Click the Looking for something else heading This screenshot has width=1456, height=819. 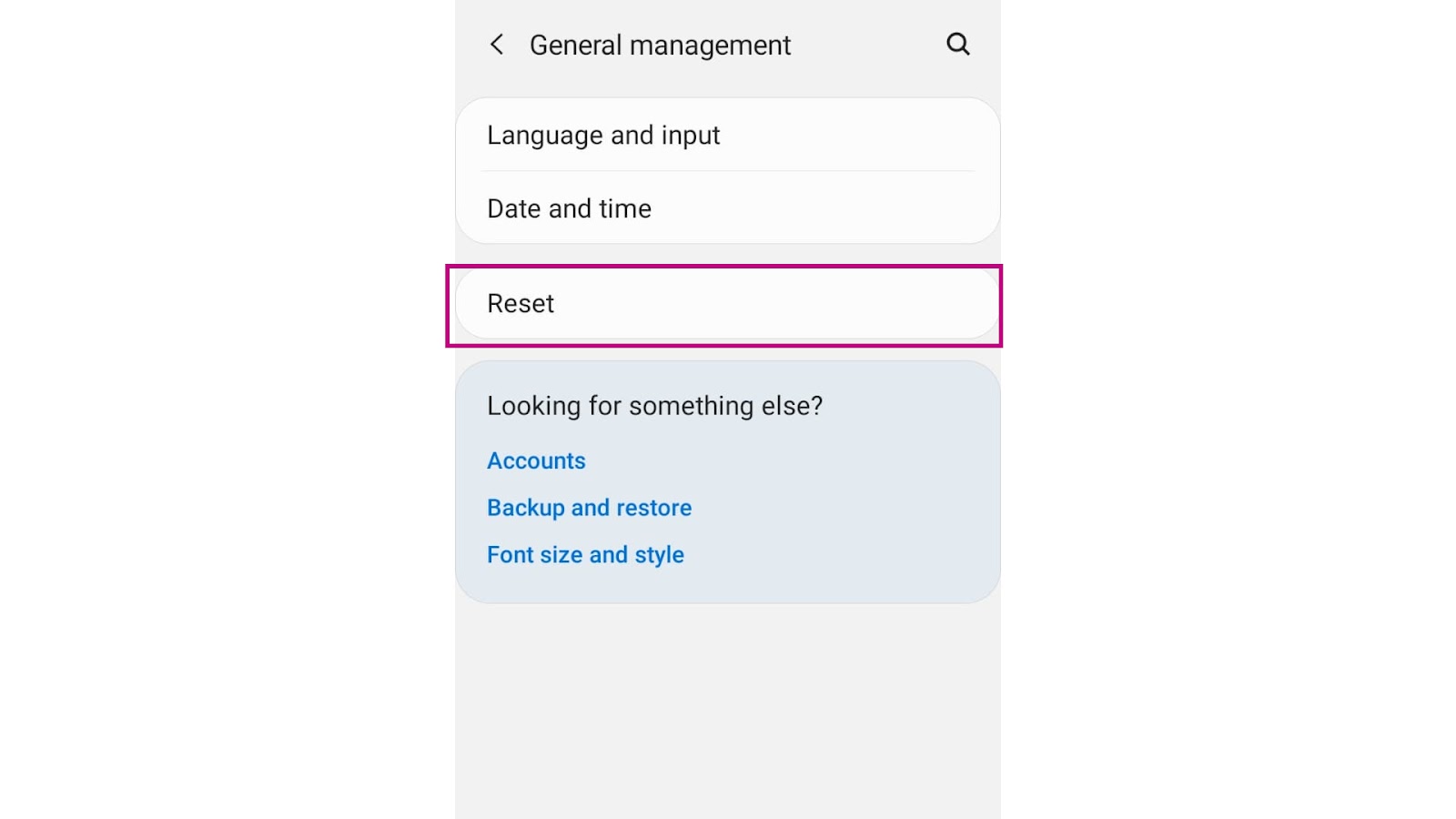(x=654, y=406)
